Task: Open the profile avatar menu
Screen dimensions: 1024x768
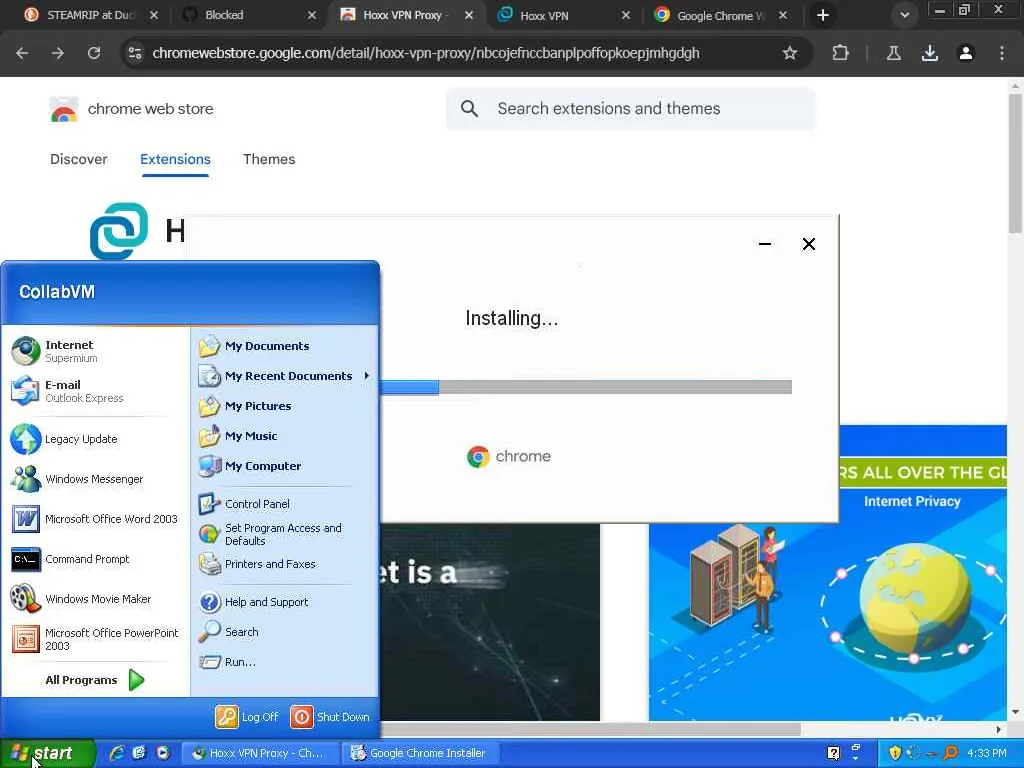Action: [965, 53]
